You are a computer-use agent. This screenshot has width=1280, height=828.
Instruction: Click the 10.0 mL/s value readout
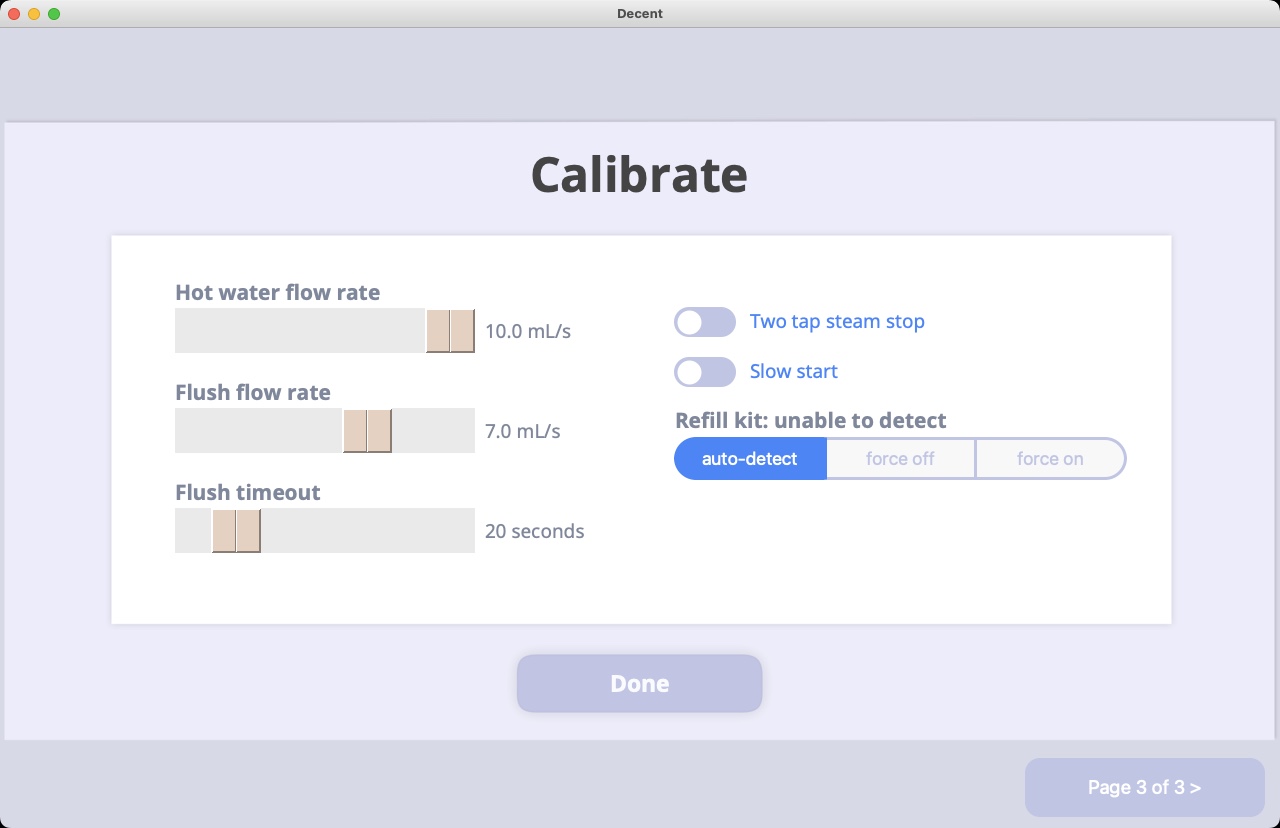528,331
